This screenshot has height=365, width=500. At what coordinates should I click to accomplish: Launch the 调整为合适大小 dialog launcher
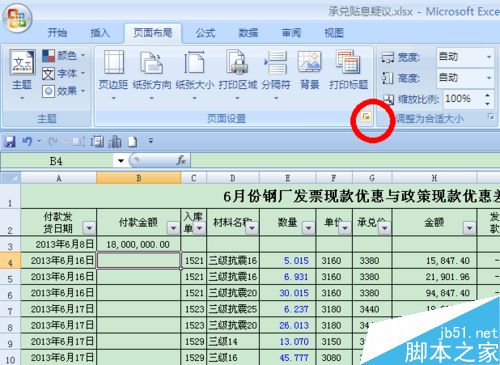click(x=491, y=116)
